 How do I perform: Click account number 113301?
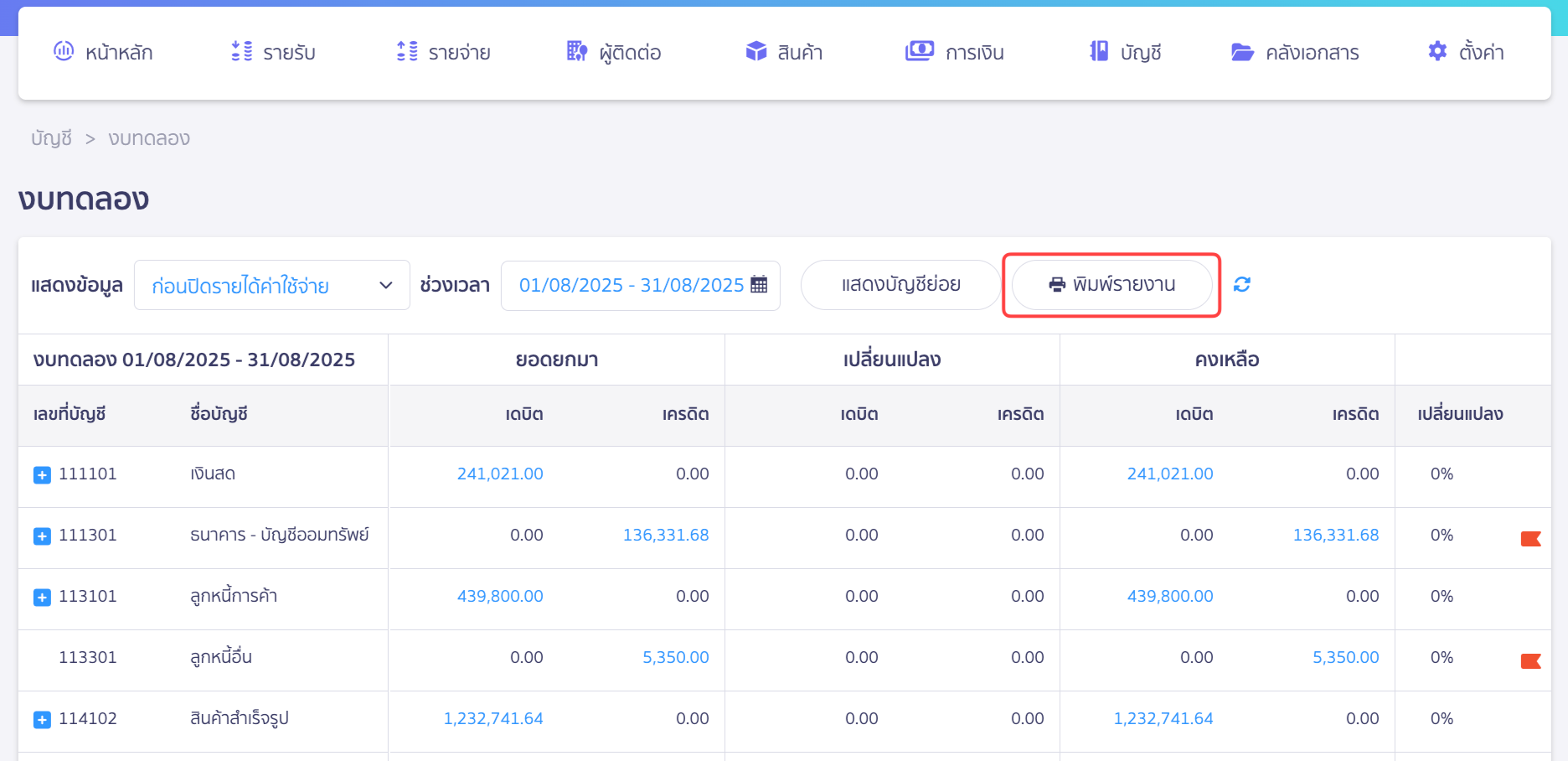coord(88,657)
